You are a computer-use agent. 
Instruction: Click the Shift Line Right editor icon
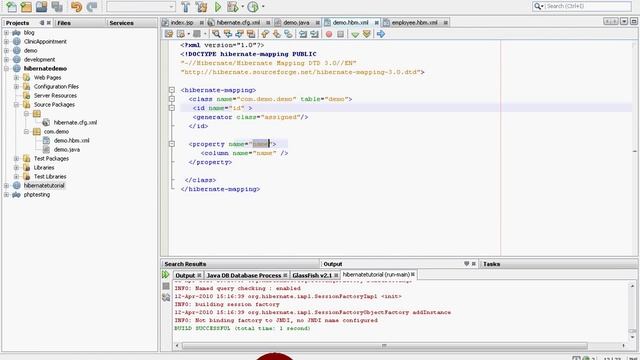(x=314, y=34)
